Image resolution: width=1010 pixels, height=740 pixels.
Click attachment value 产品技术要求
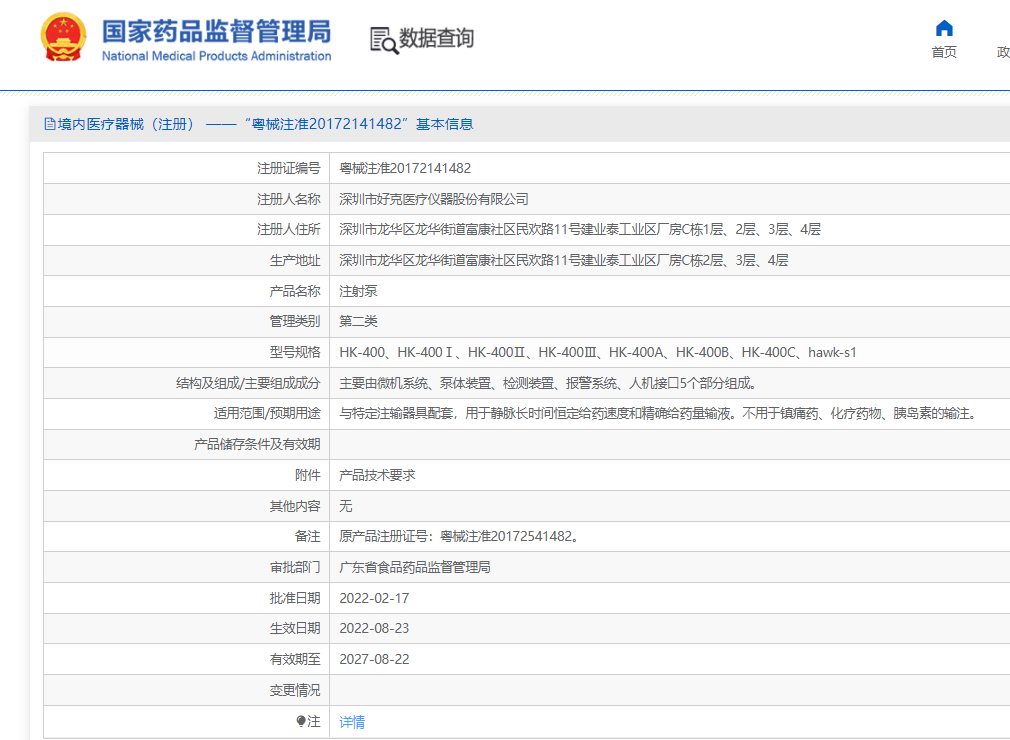[x=377, y=475]
